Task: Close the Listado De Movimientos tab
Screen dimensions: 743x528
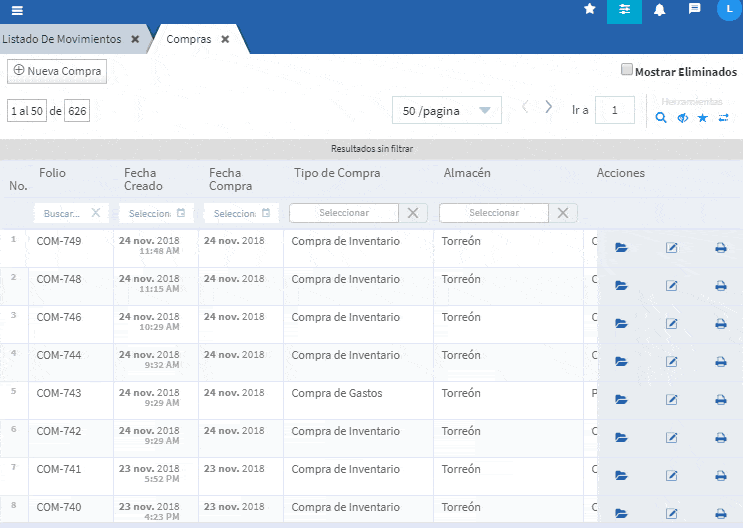Action: click(135, 39)
